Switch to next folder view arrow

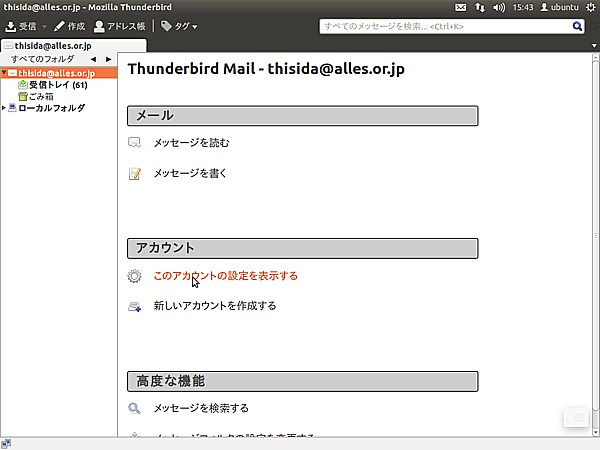click(109, 59)
